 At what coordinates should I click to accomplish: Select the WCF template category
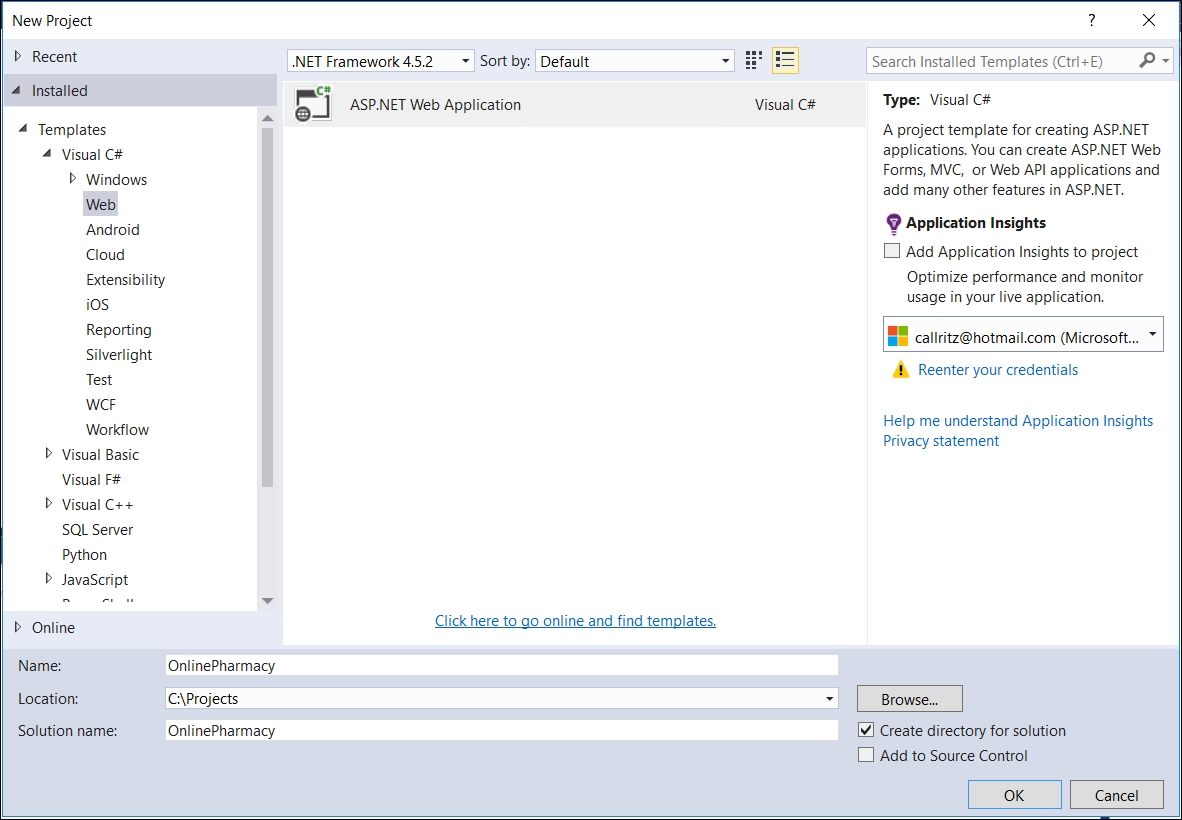coord(101,404)
